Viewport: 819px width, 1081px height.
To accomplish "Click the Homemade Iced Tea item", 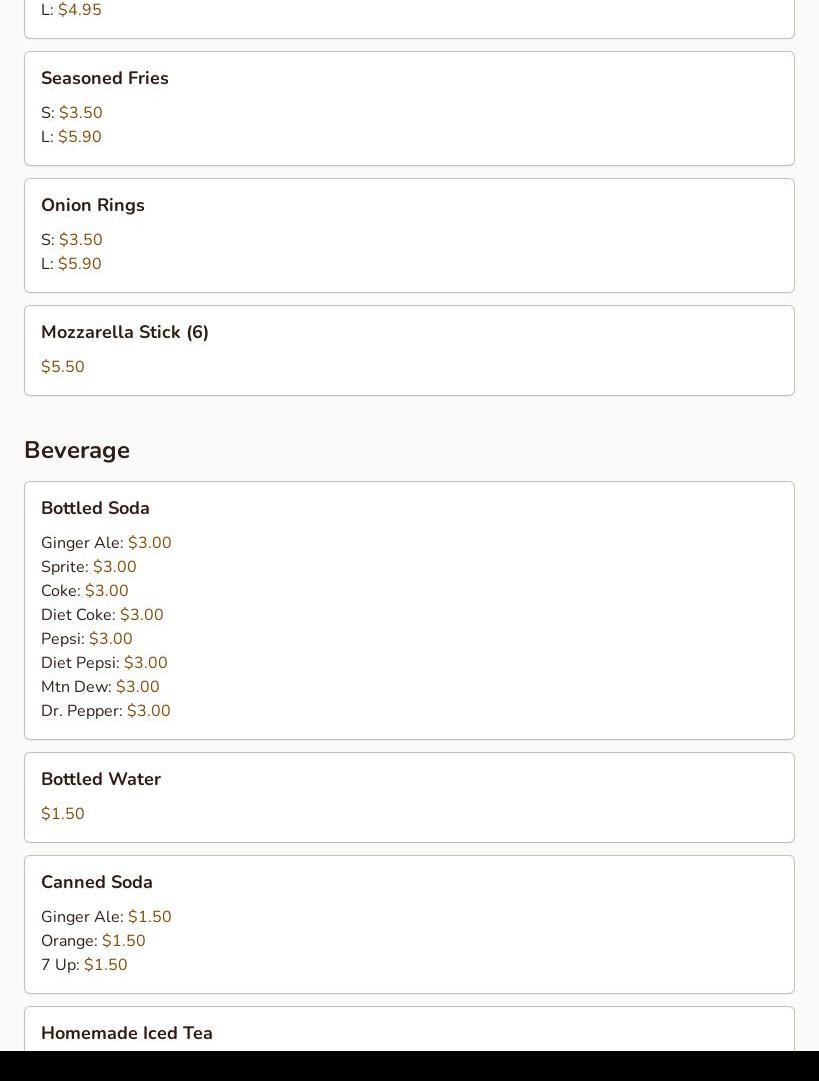I will 127,1033.
